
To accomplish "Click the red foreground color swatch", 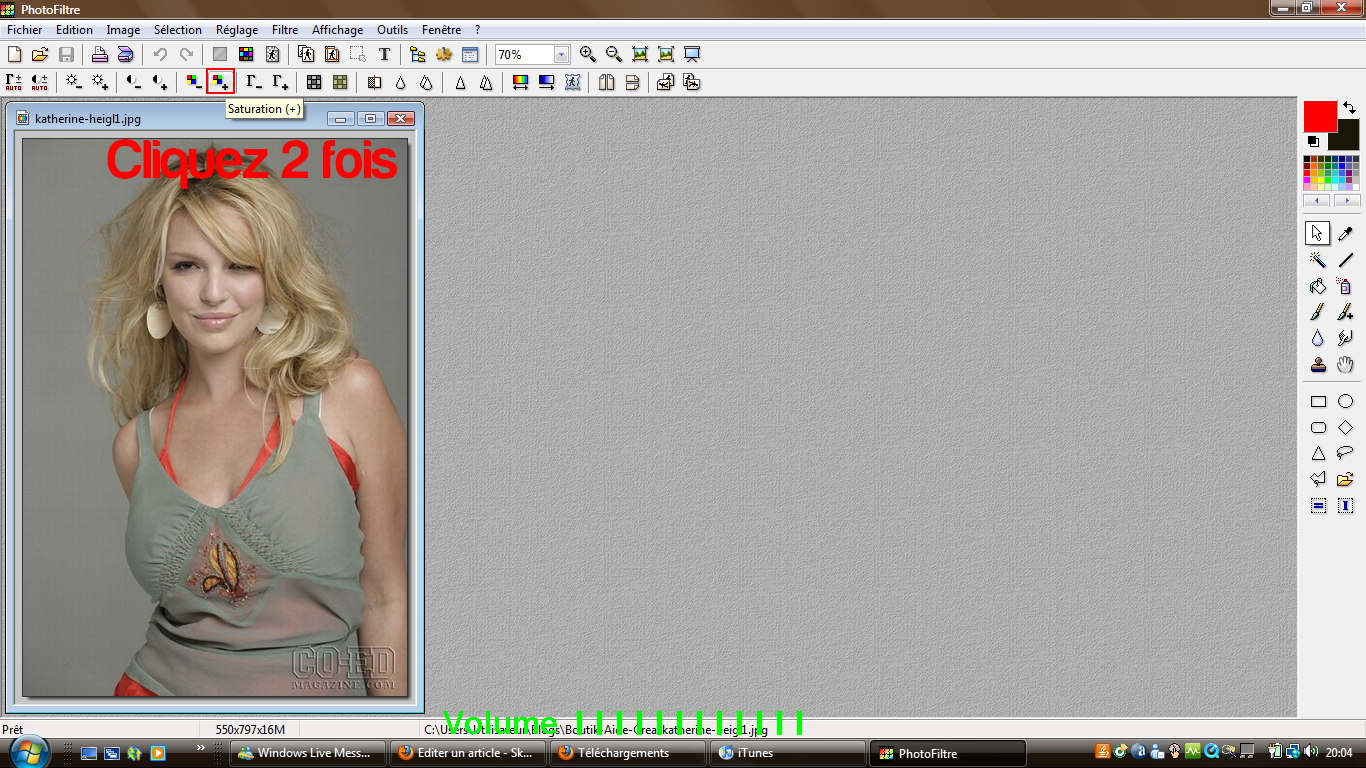I will [1320, 116].
